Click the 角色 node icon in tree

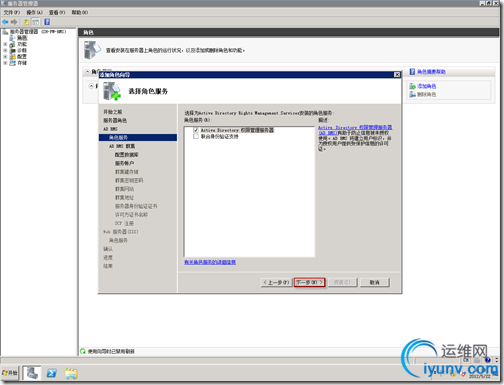13,38
